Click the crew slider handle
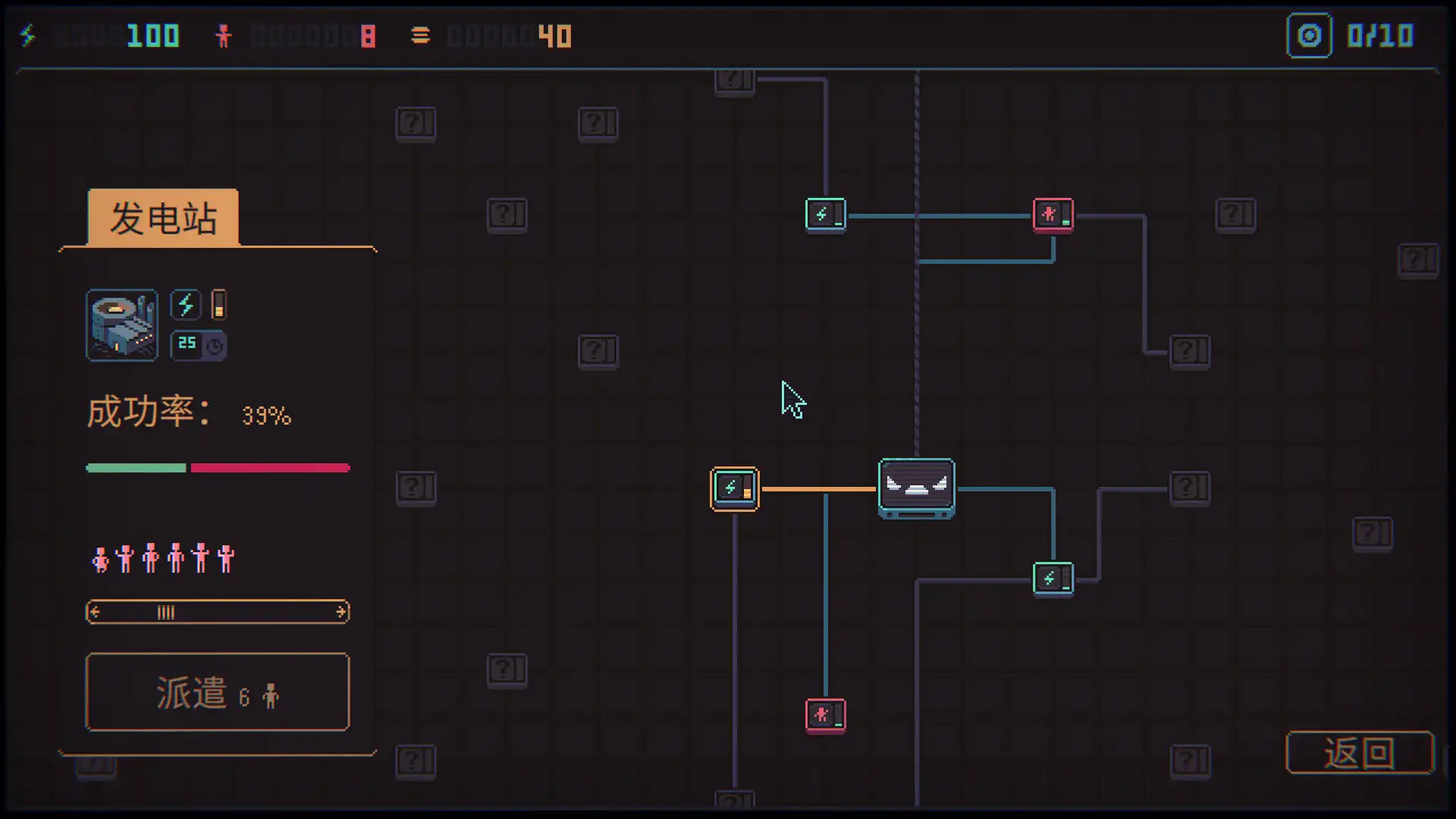 [x=165, y=612]
